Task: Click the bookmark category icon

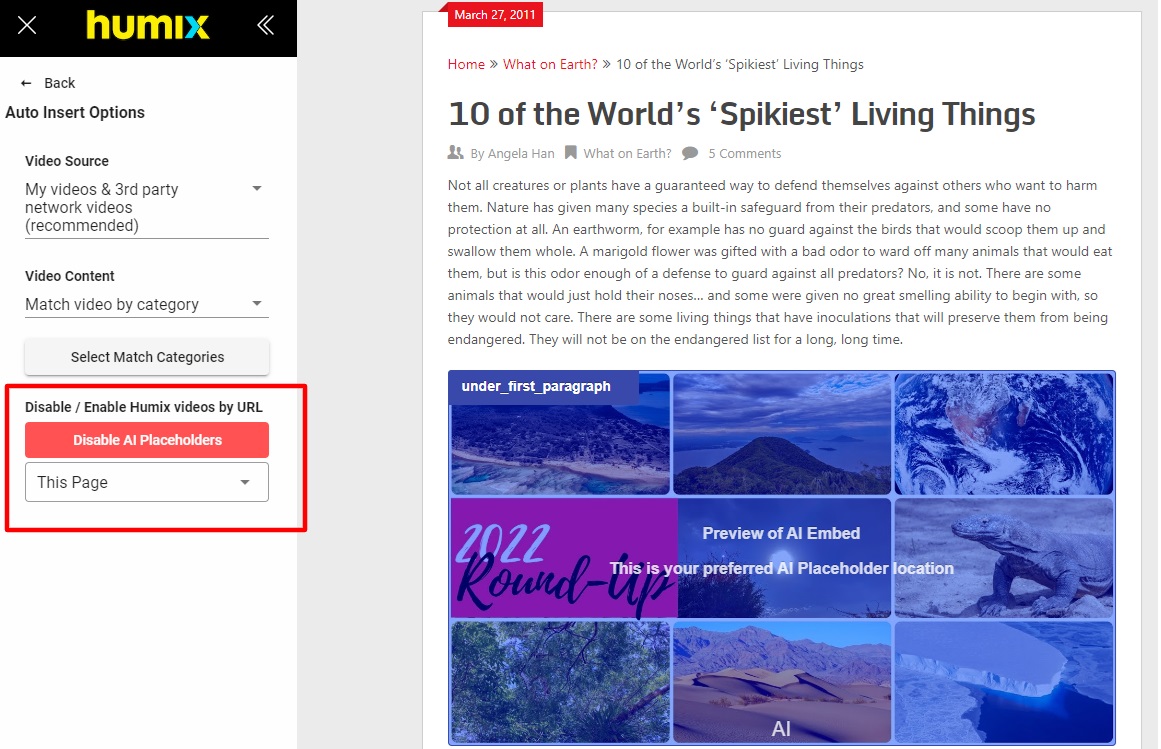Action: coord(570,153)
